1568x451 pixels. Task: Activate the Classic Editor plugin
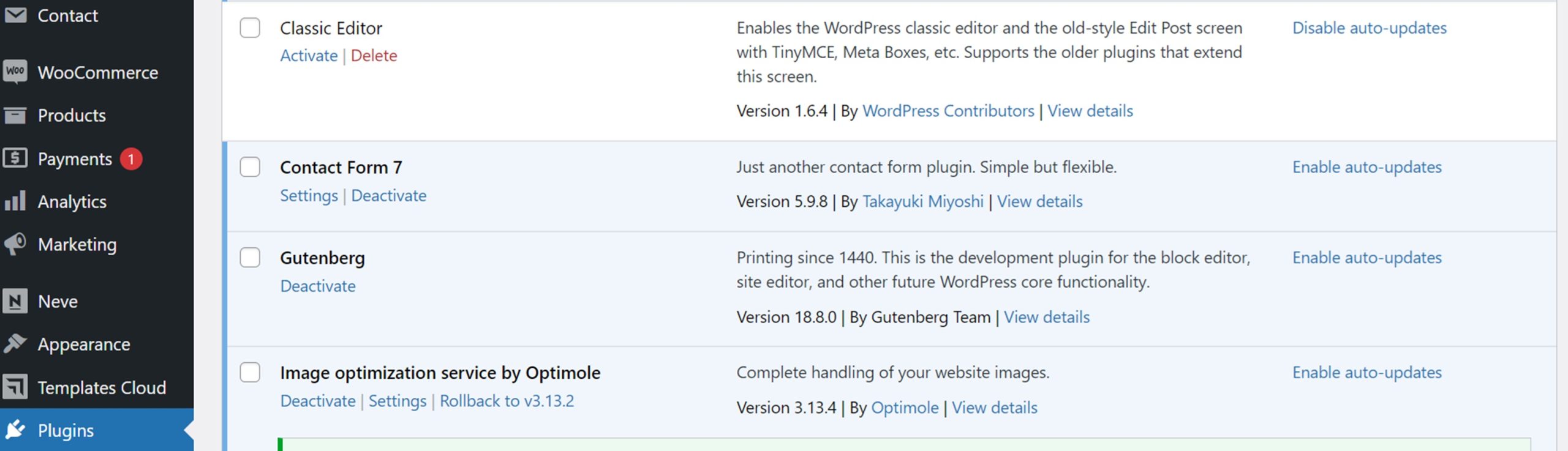[309, 56]
